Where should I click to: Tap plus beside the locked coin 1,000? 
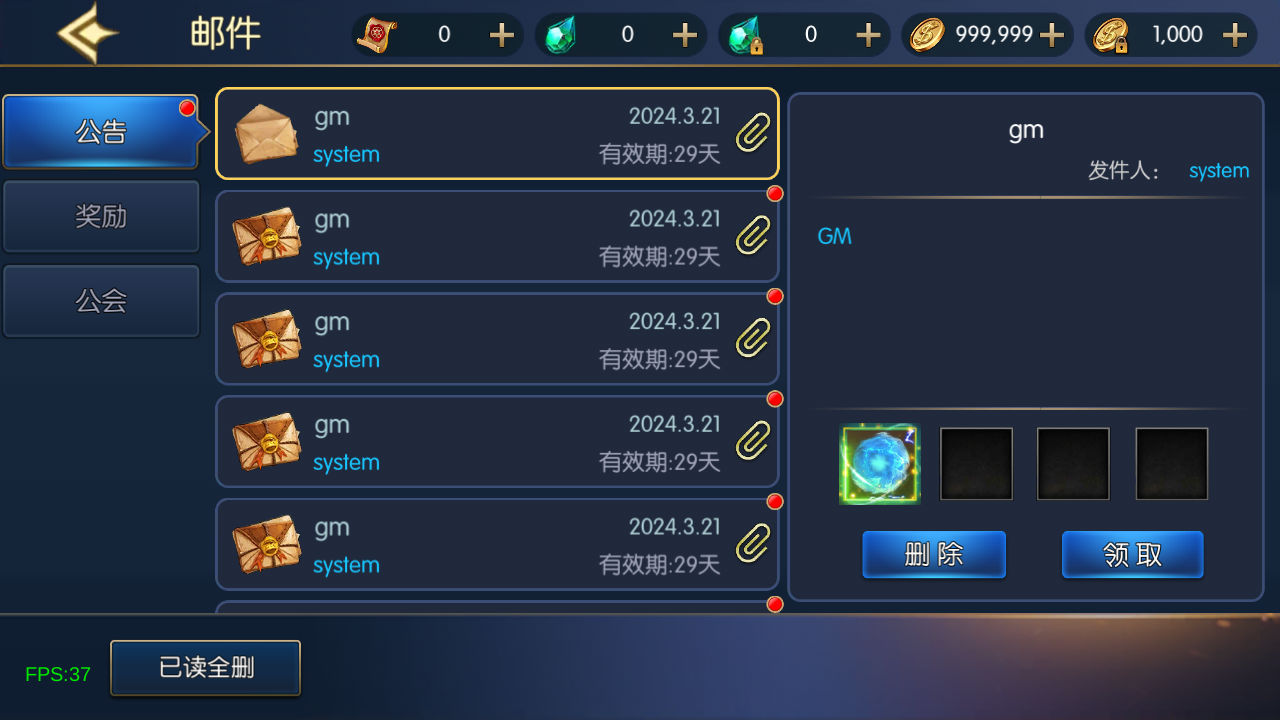[x=1235, y=35]
